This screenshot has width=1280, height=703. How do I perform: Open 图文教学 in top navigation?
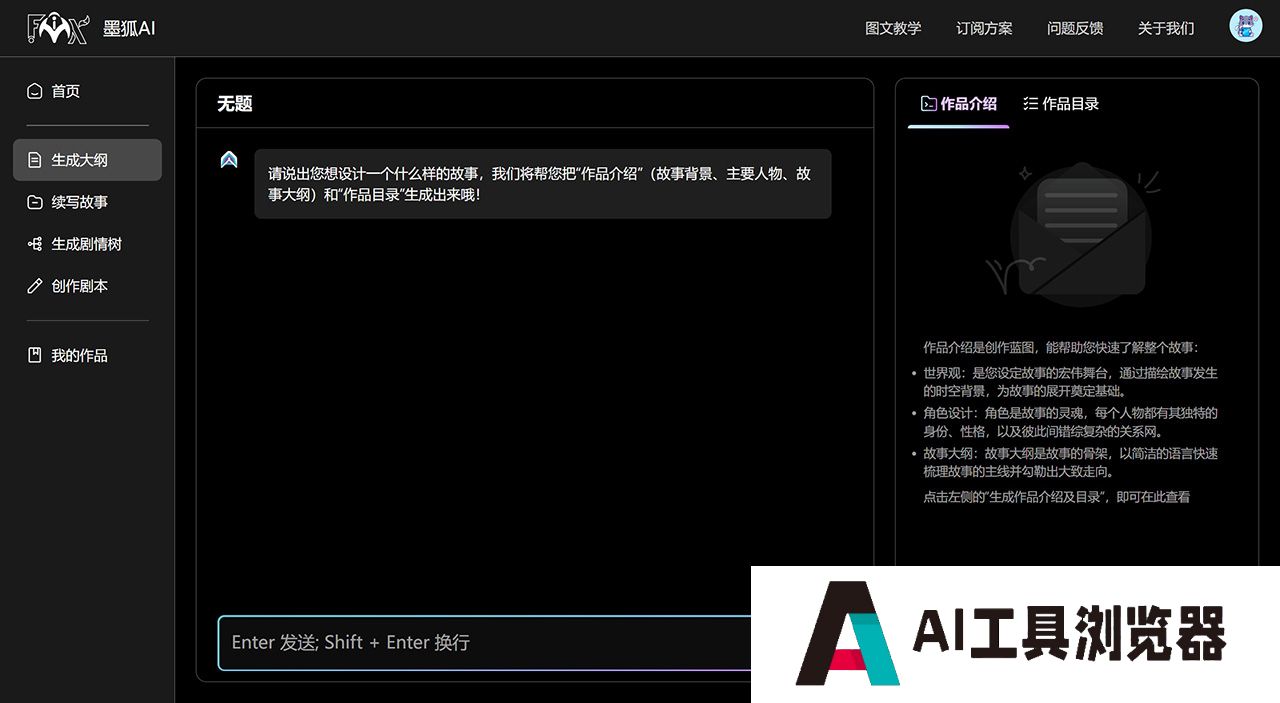coord(893,28)
